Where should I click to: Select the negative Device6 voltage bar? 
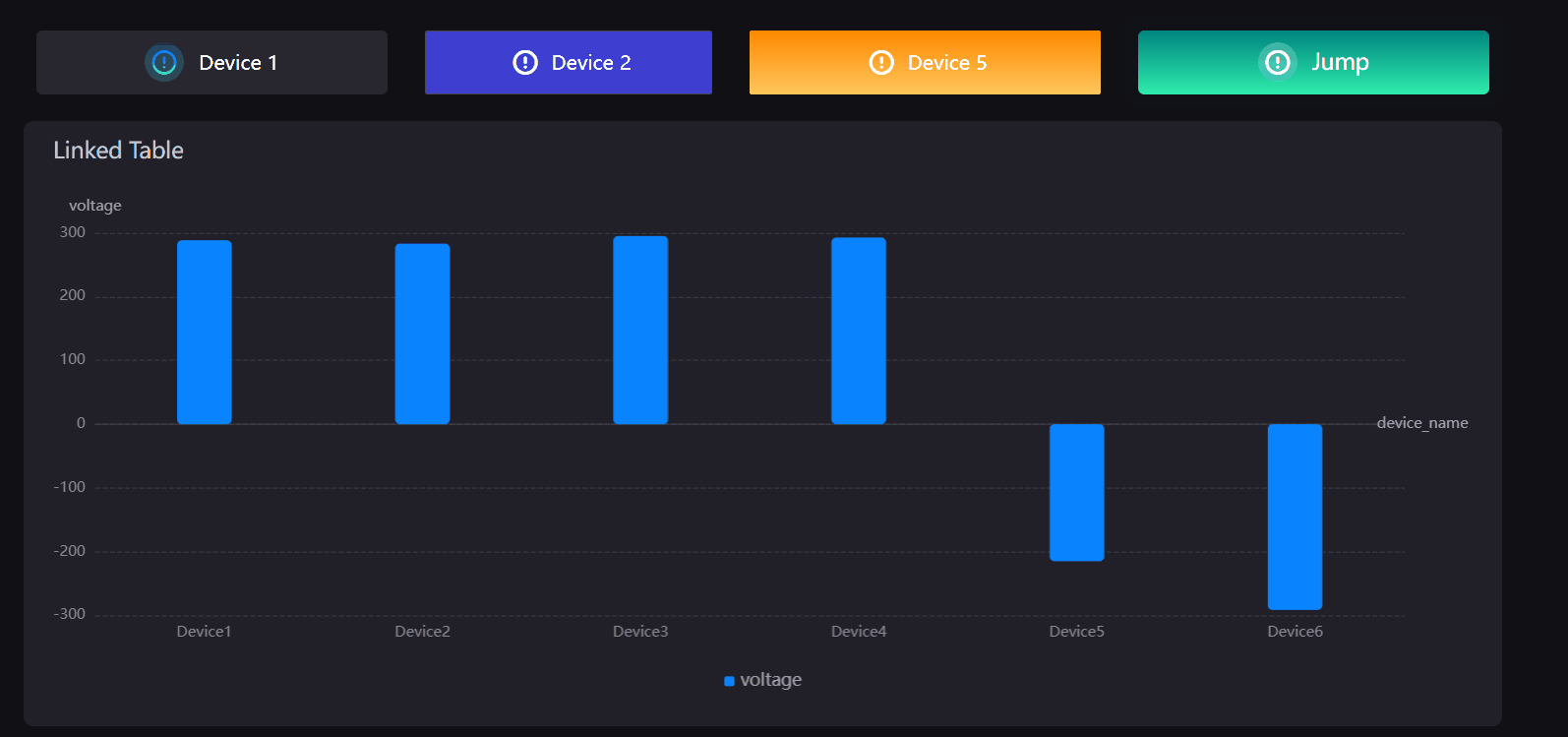click(x=1295, y=517)
